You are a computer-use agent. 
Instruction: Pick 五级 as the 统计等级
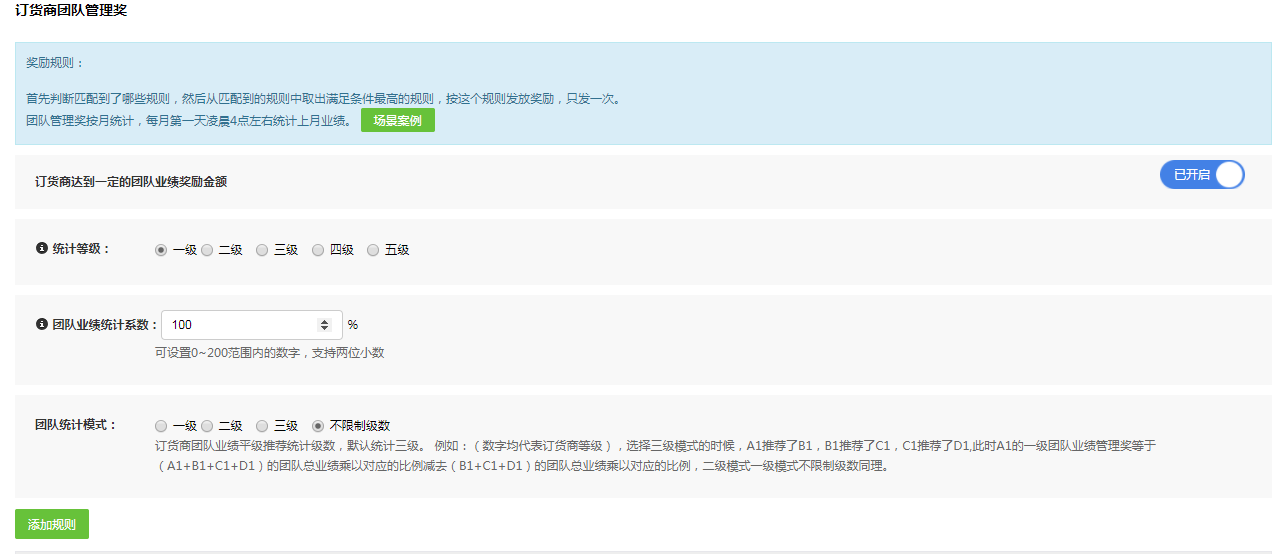(373, 250)
